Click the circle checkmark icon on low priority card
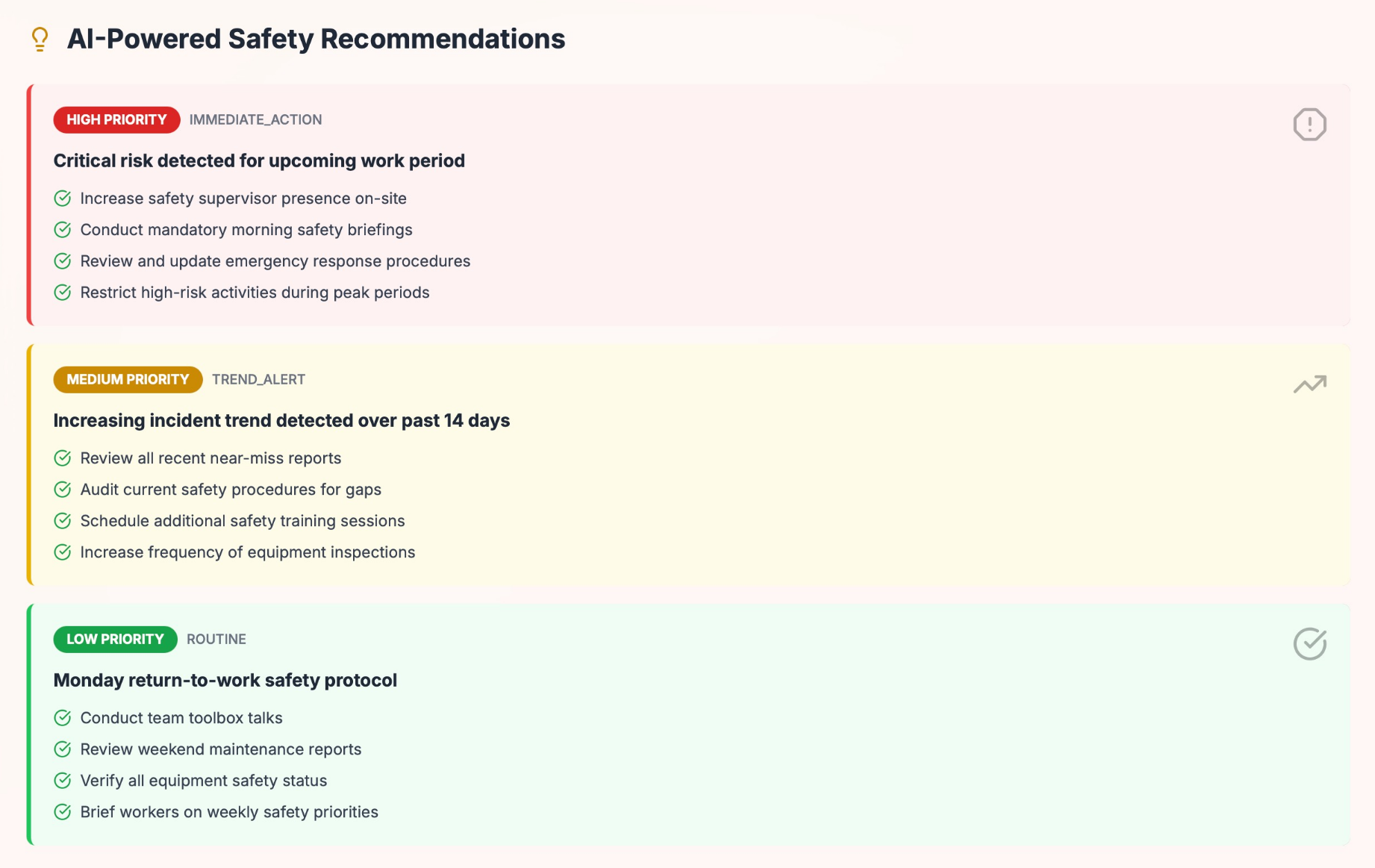 click(x=1309, y=644)
